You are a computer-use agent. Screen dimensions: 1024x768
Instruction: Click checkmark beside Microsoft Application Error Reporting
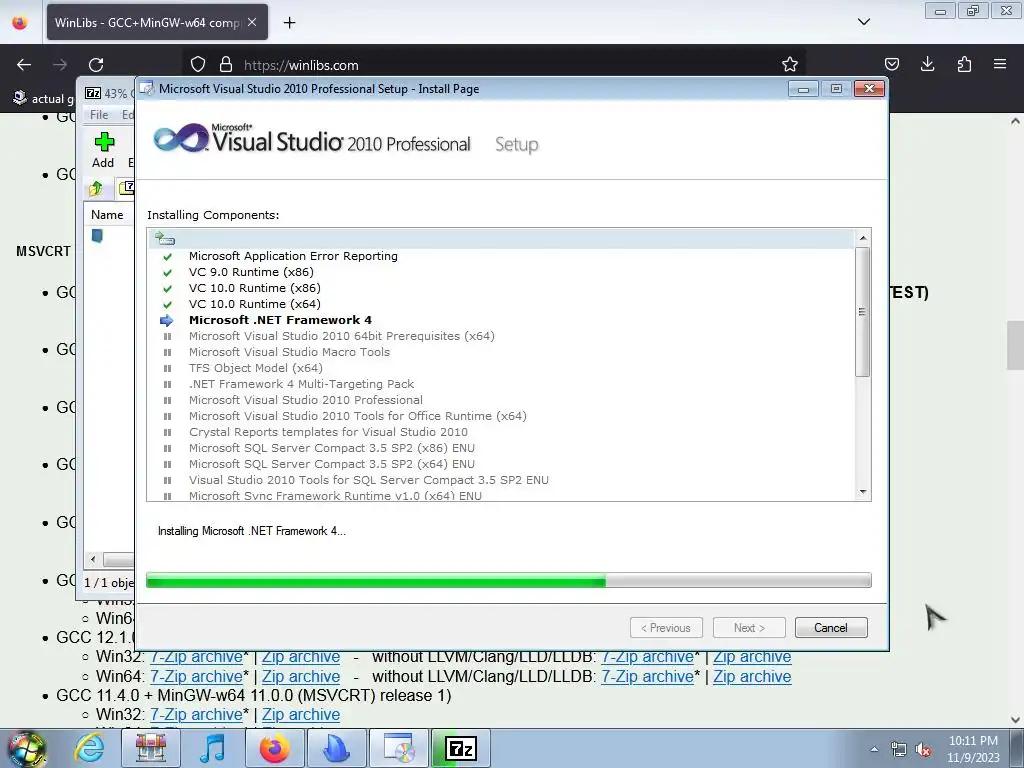click(x=167, y=257)
